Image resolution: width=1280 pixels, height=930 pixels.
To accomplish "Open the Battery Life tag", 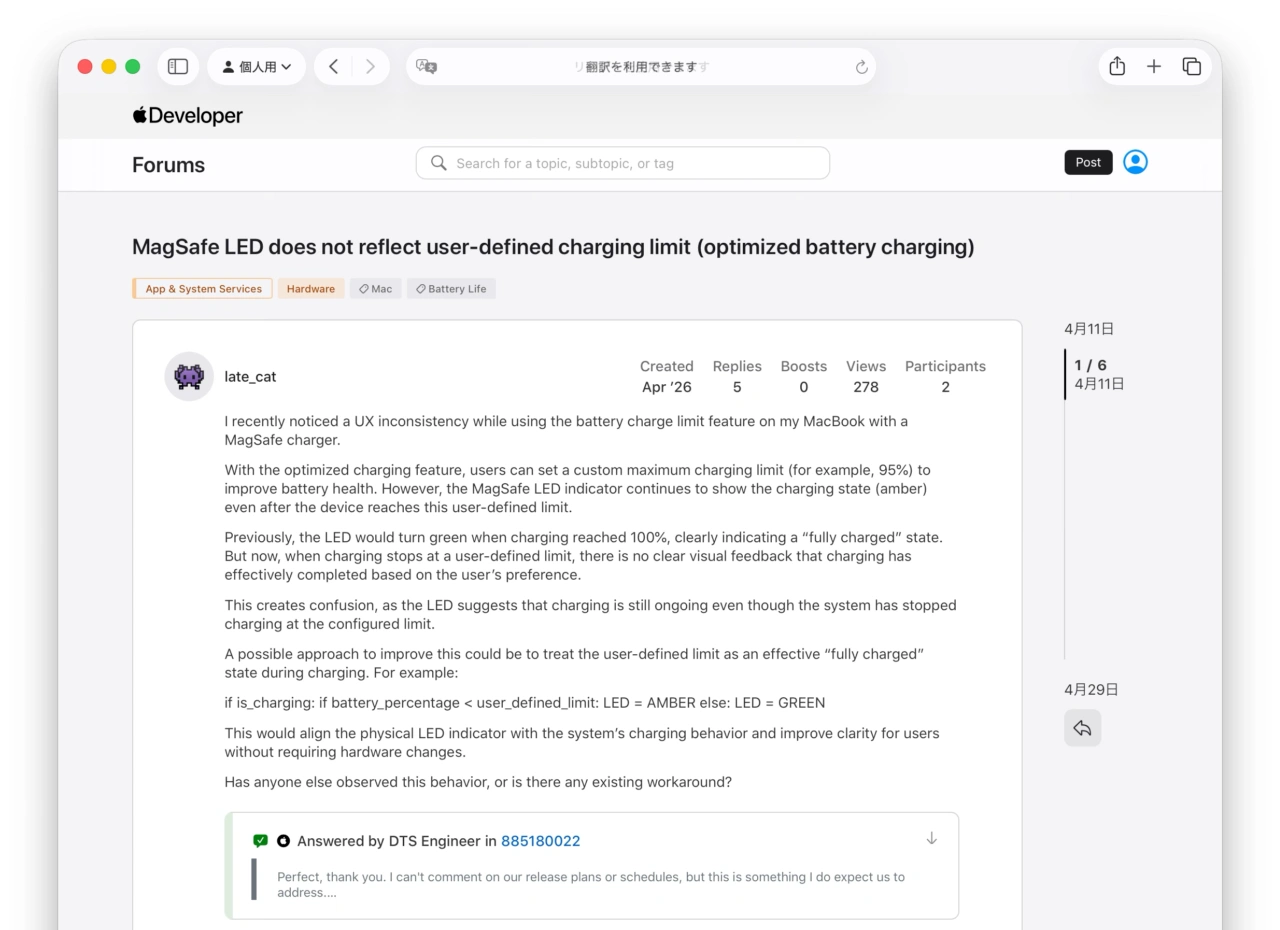I will point(451,289).
